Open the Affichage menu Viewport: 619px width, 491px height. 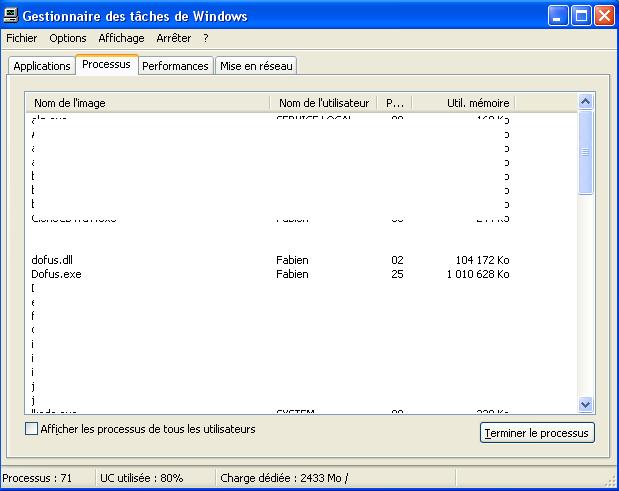[121, 38]
